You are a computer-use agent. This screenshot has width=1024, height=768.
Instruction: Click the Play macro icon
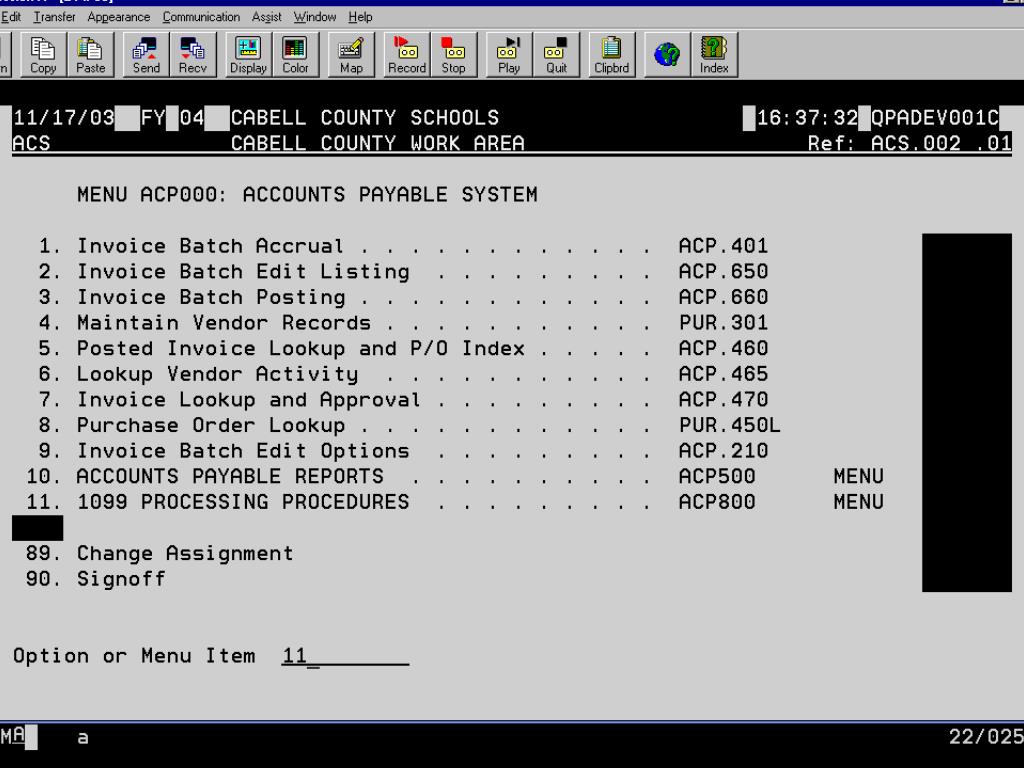pyautogui.click(x=509, y=55)
